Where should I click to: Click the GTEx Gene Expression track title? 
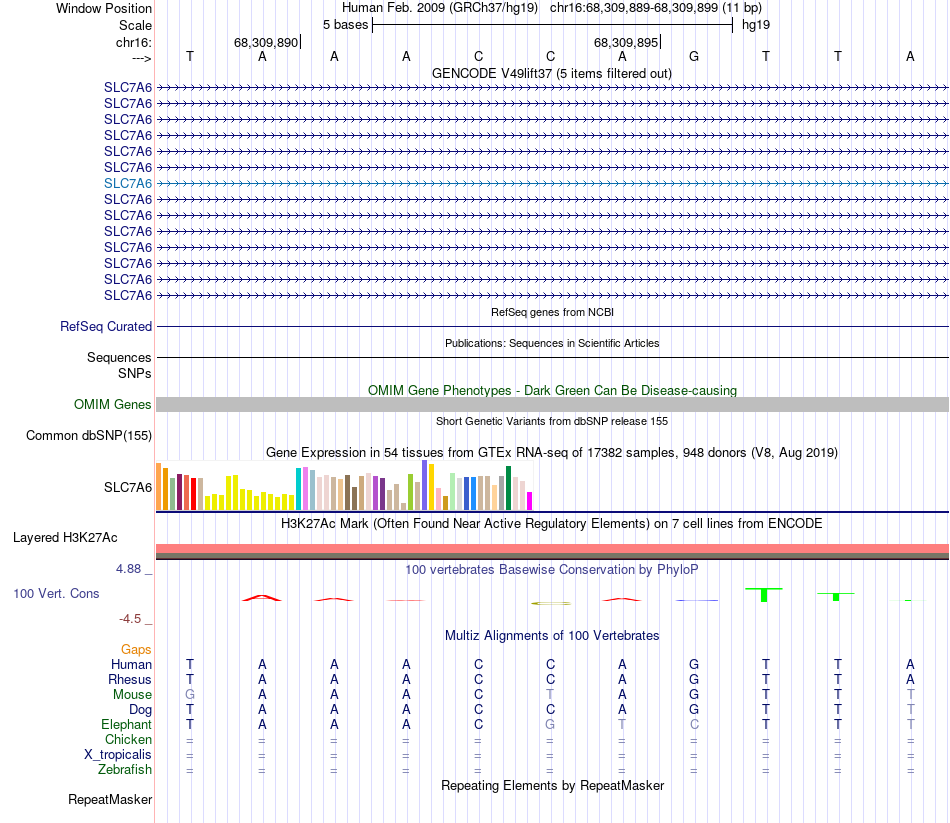tap(552, 453)
